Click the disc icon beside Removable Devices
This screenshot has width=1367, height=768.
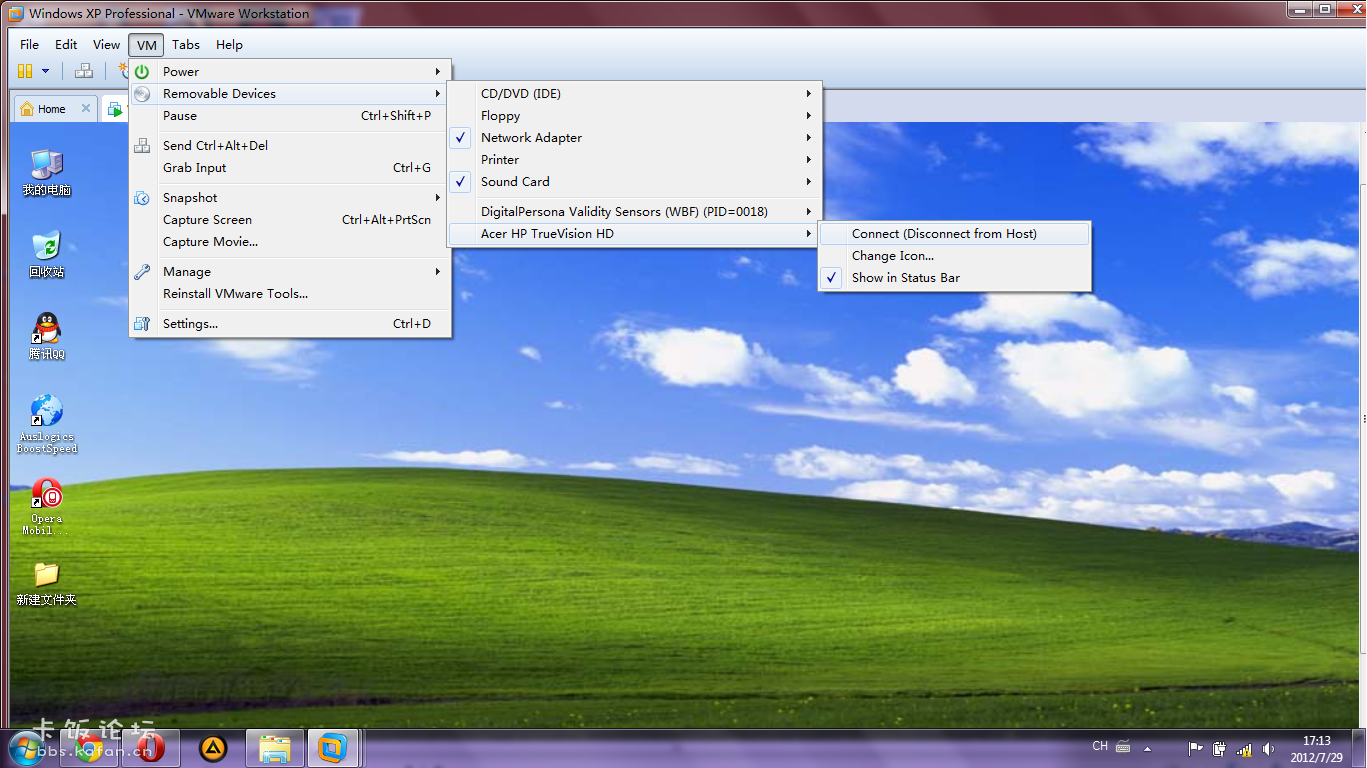coord(142,94)
